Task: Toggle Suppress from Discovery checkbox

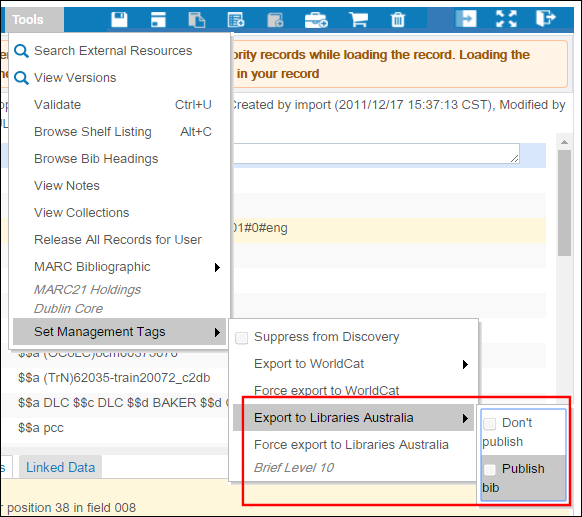Action: point(242,338)
